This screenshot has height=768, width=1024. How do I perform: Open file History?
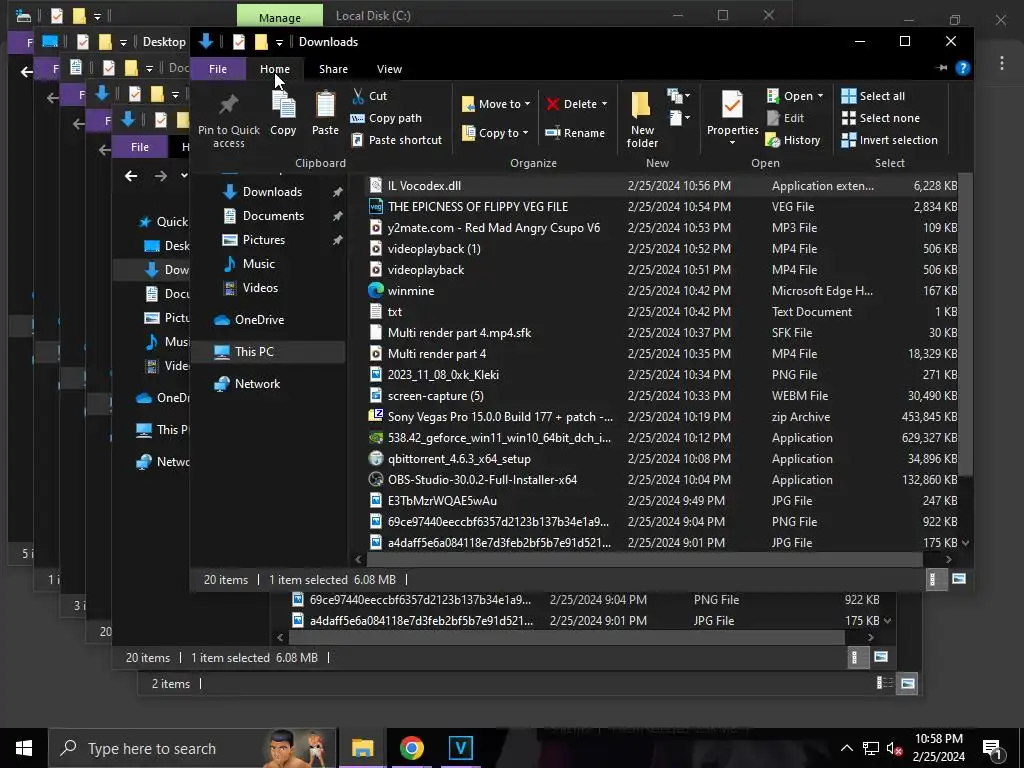(x=793, y=140)
